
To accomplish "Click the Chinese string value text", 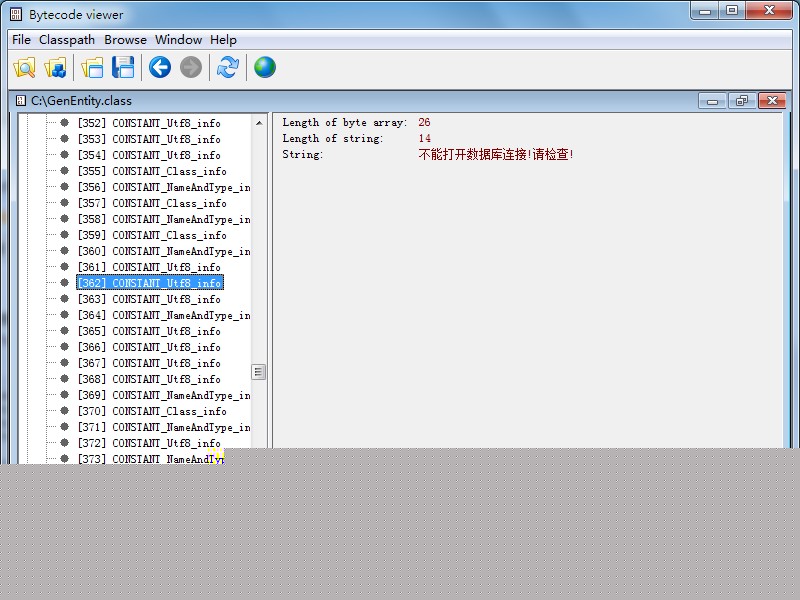I will (x=495, y=154).
